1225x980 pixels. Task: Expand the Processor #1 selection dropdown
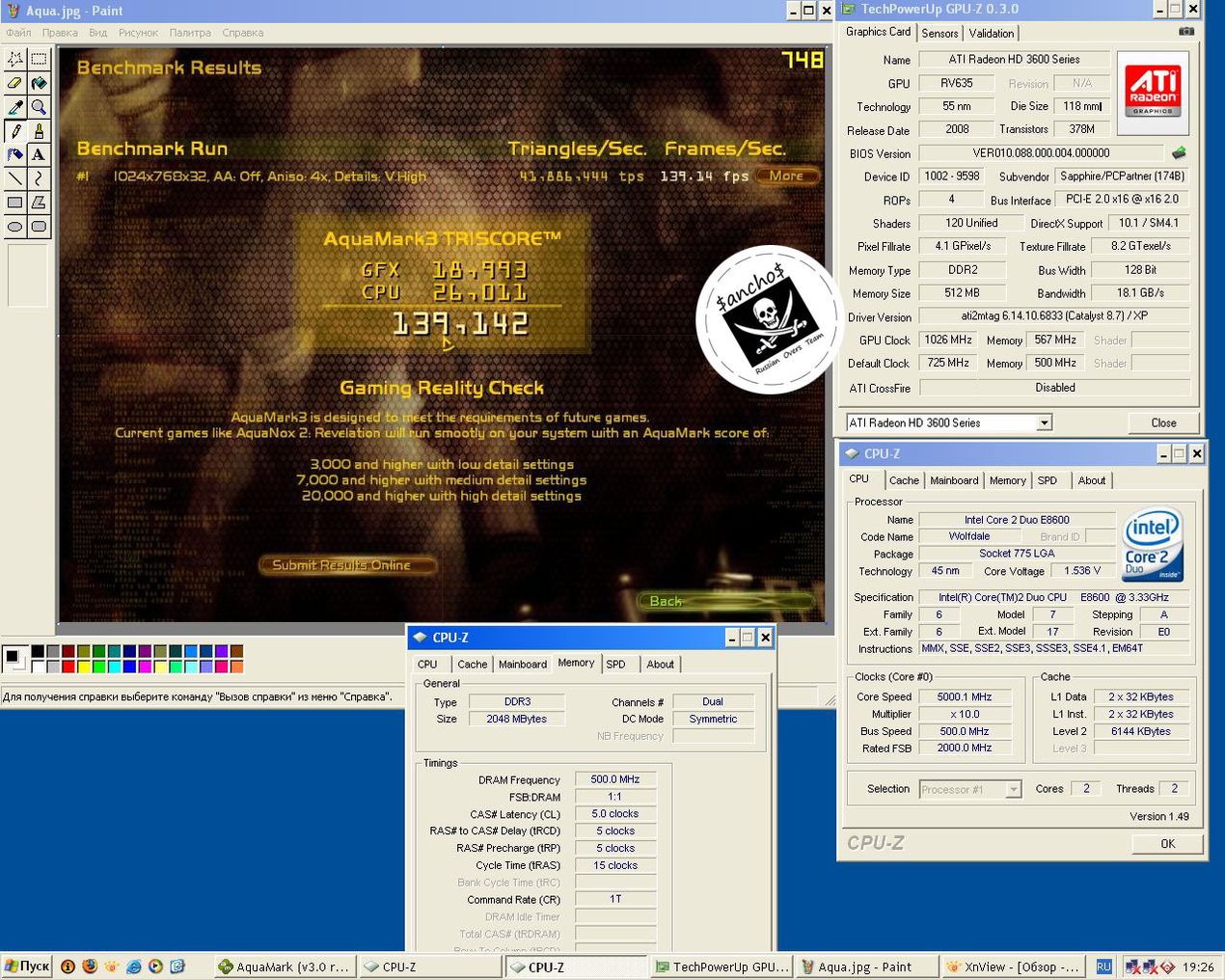[1013, 789]
